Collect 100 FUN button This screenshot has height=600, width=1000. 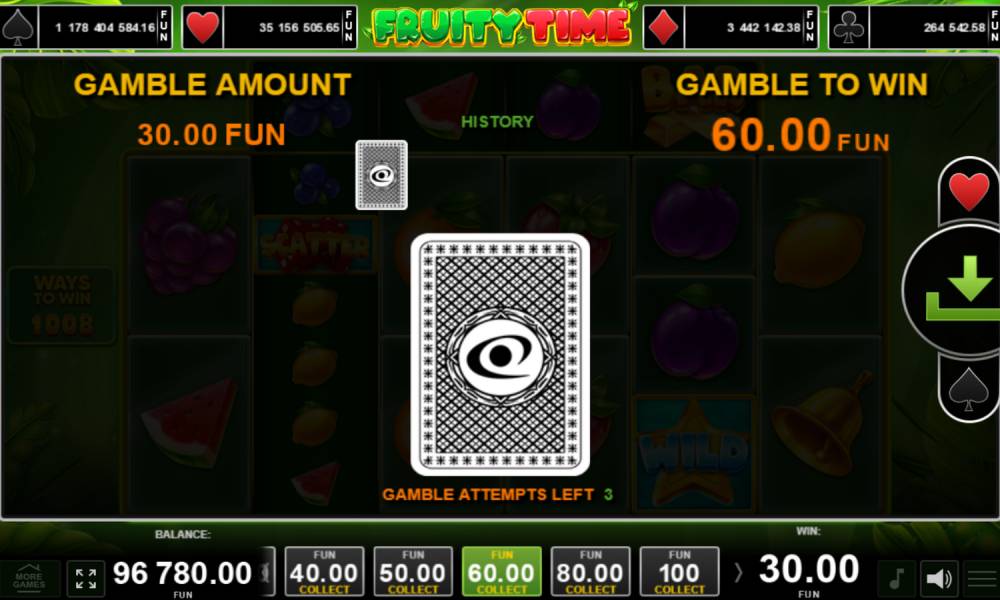click(679, 571)
